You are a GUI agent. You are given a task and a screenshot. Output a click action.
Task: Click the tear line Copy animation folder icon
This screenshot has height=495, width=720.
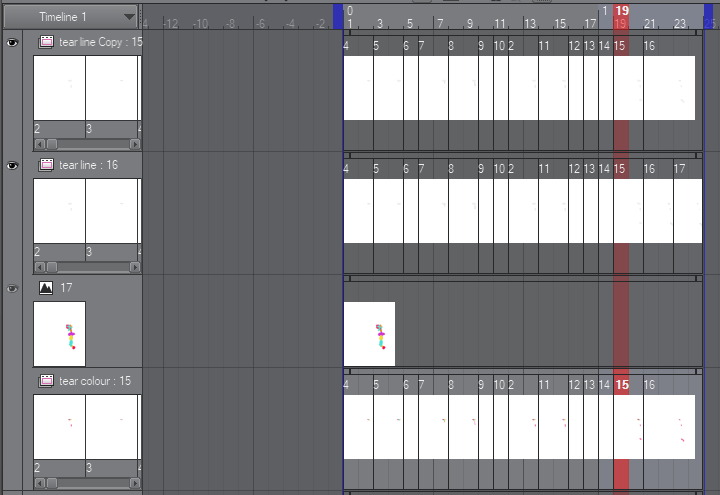point(46,42)
